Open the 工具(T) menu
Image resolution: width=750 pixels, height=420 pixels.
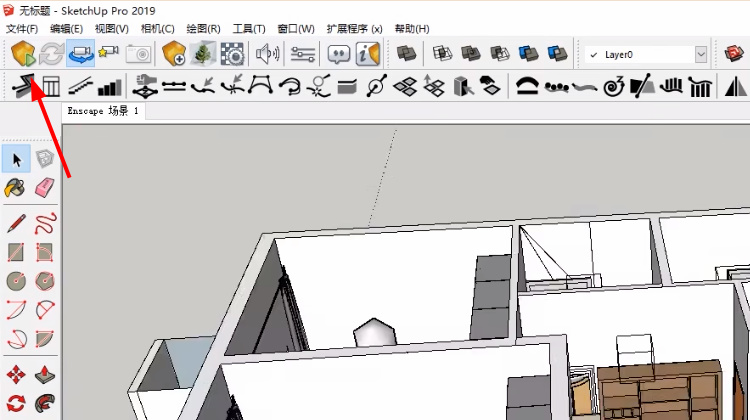click(x=249, y=29)
